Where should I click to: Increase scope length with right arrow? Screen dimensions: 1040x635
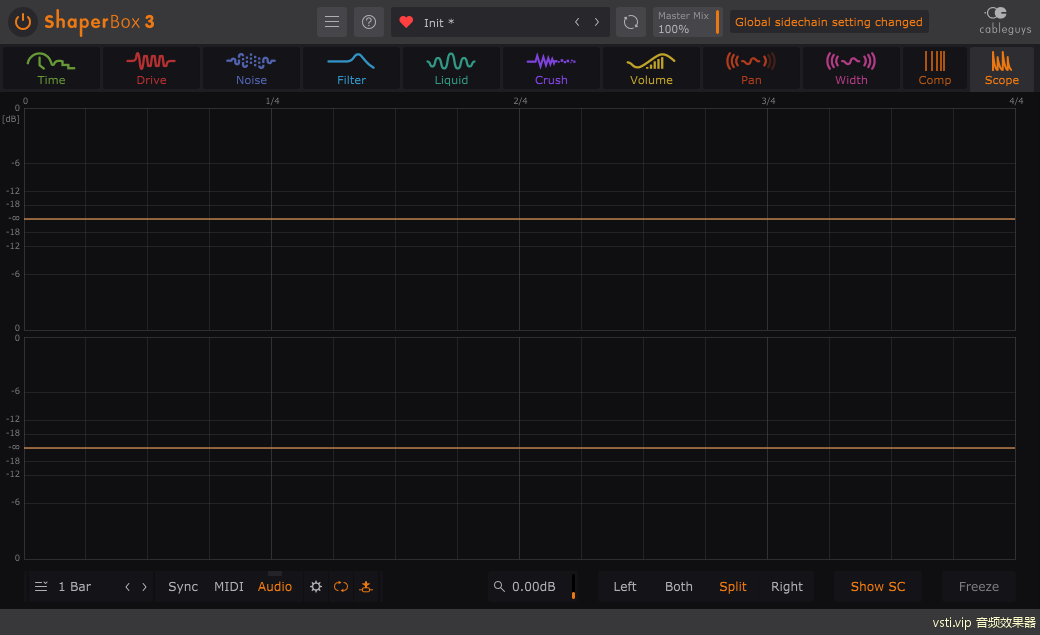tap(145, 587)
